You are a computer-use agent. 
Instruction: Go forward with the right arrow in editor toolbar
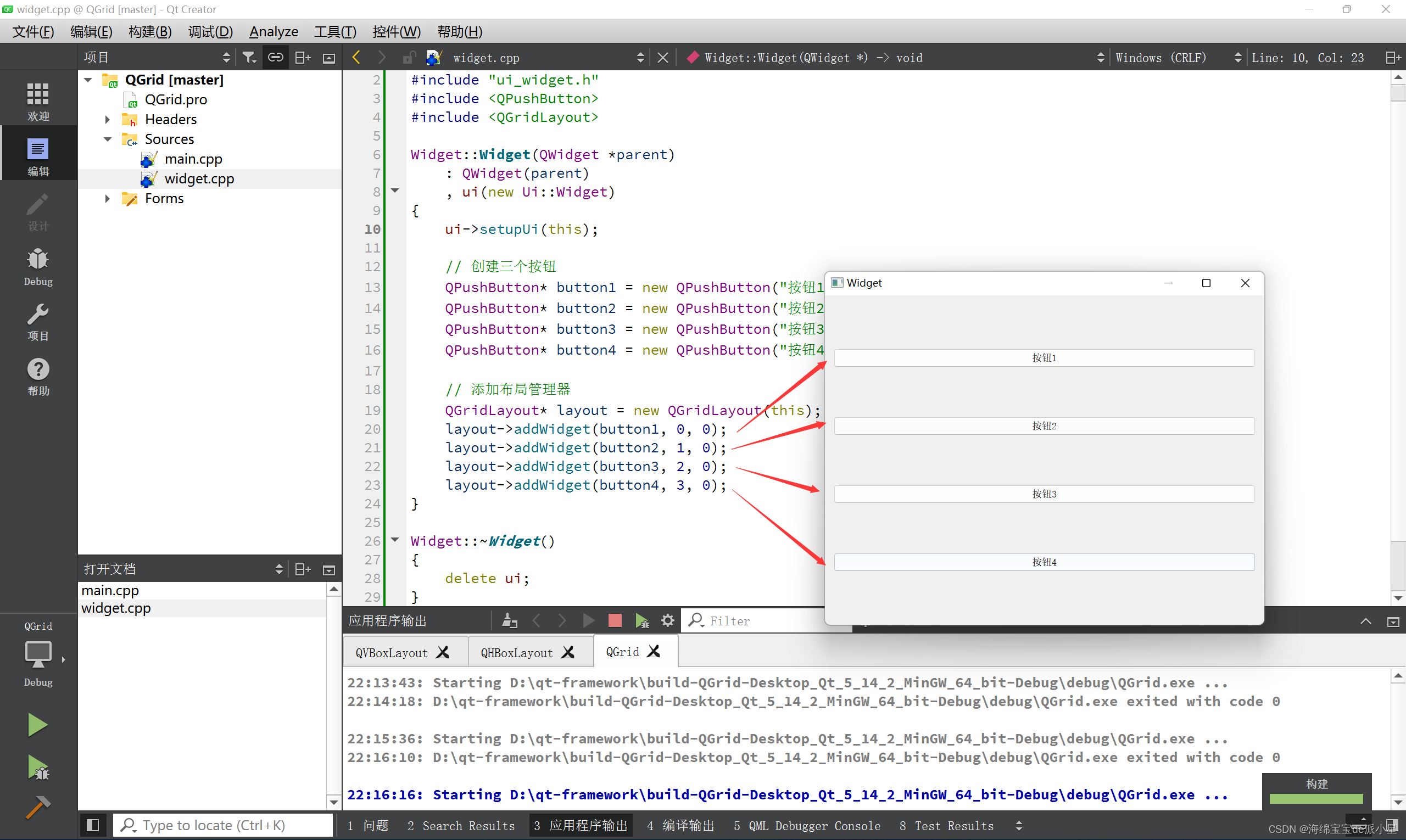[x=382, y=57]
